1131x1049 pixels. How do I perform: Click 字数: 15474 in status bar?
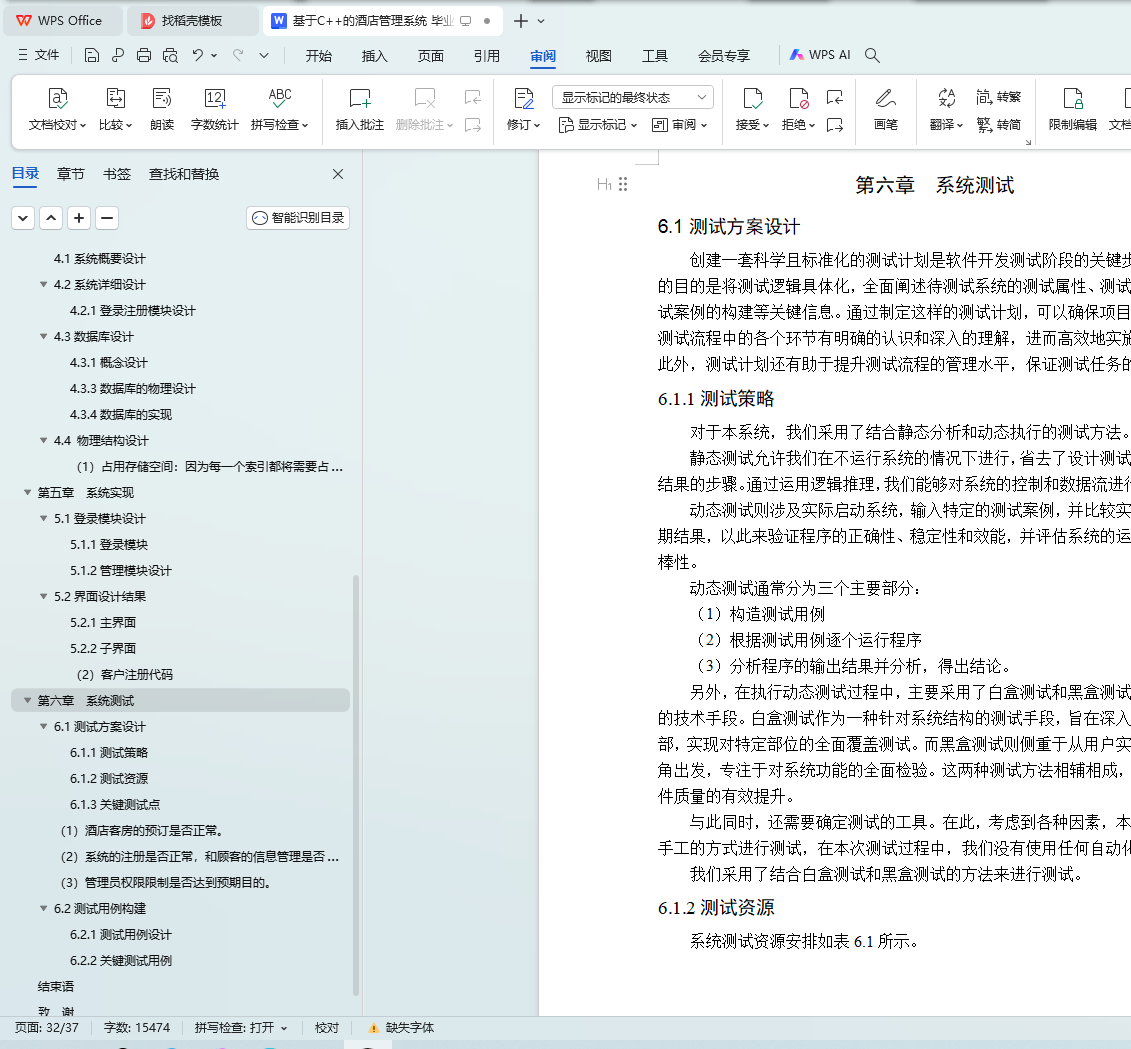(x=137, y=1027)
